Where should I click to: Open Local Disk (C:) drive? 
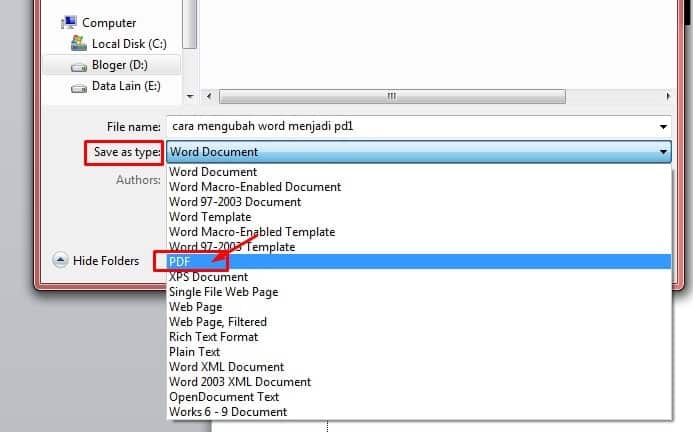129,44
